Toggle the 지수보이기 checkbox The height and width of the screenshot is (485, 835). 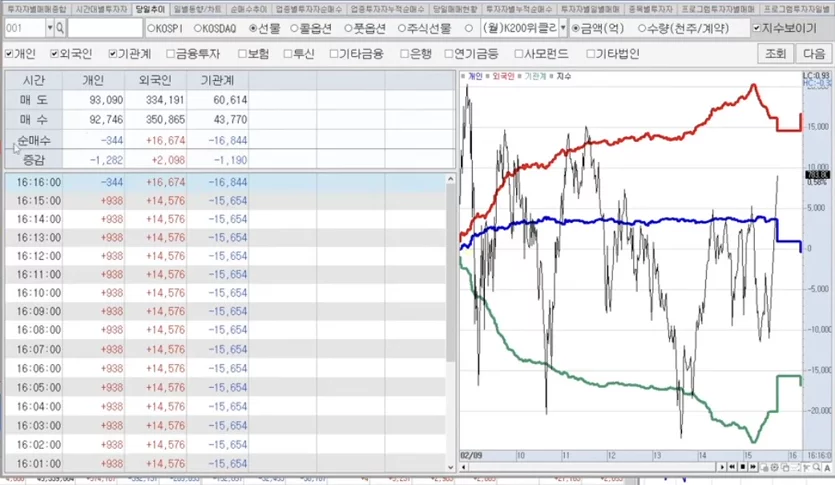click(757, 28)
